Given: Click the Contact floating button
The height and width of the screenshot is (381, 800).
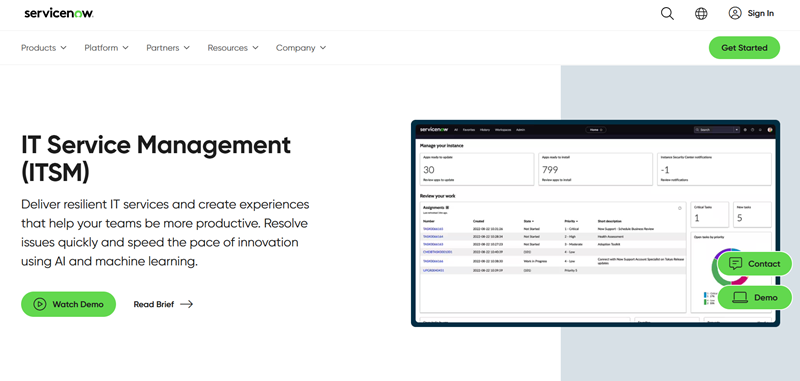Looking at the screenshot, I should (755, 264).
